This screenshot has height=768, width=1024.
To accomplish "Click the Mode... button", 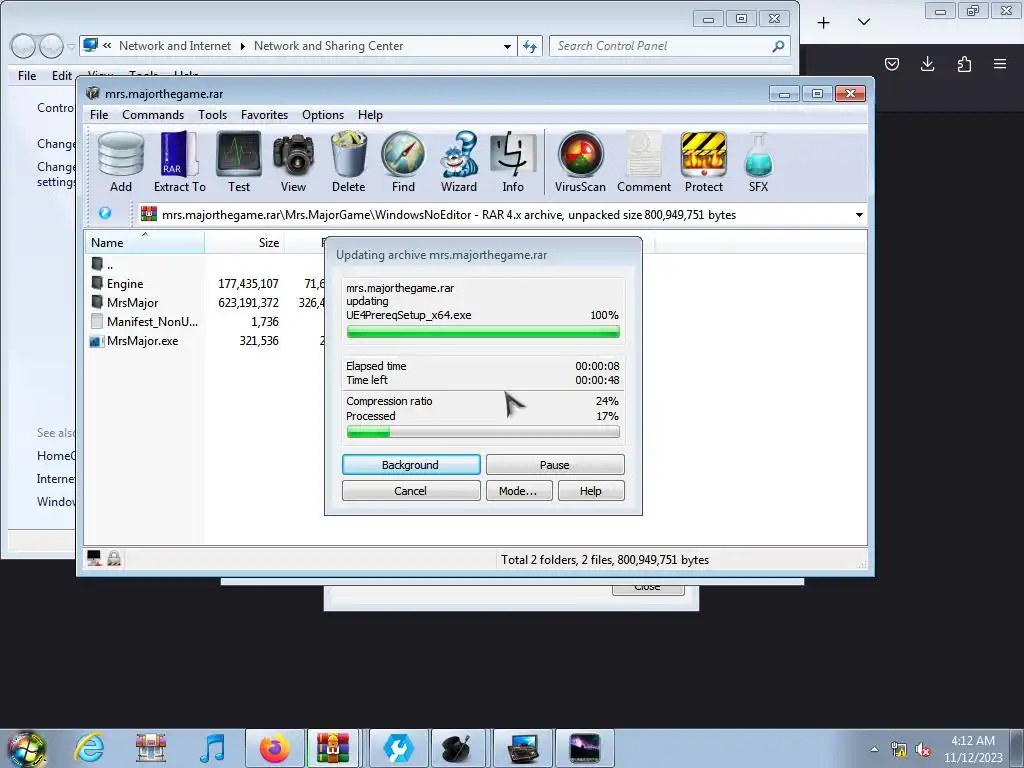I will click(519, 491).
